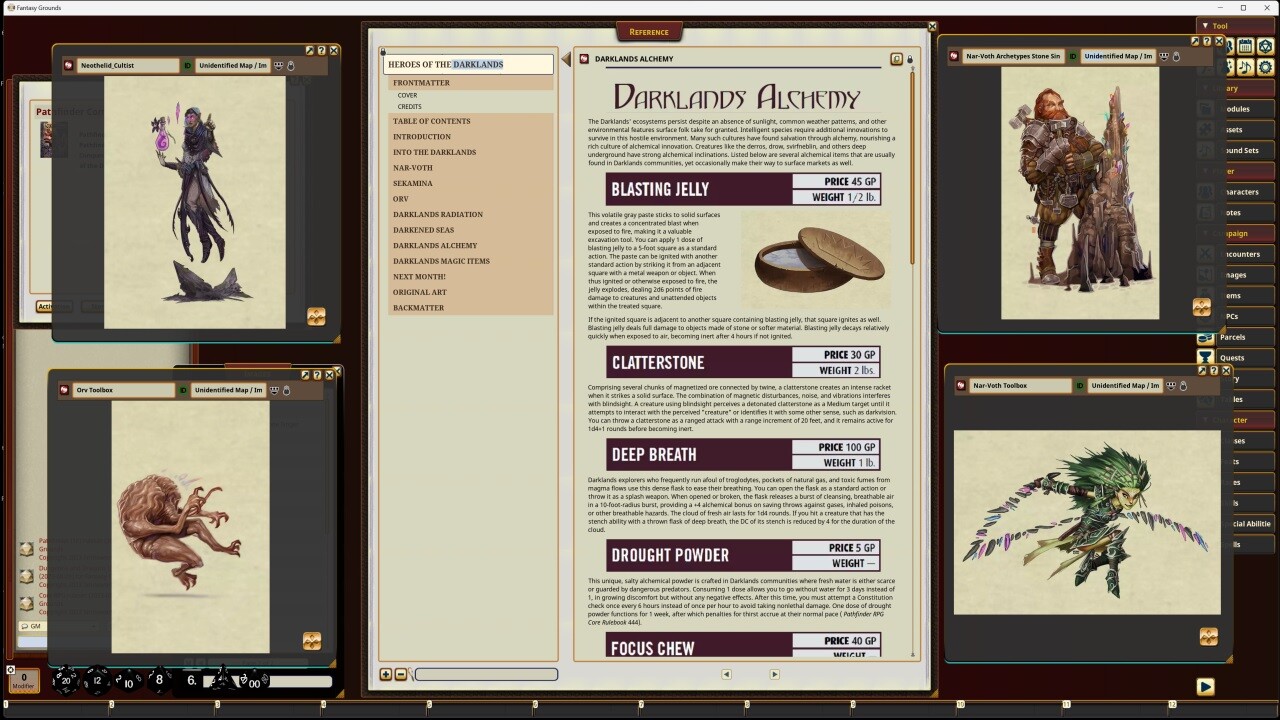
Task: Roll the d12 die
Action: pyautogui.click(x=98, y=680)
